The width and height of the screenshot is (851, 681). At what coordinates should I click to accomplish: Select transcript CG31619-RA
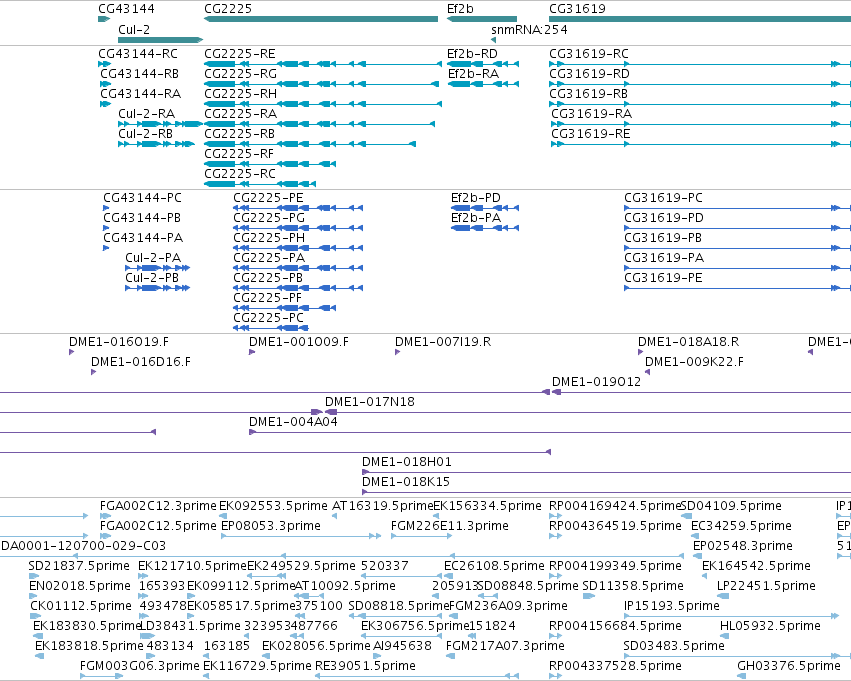(x=592, y=114)
